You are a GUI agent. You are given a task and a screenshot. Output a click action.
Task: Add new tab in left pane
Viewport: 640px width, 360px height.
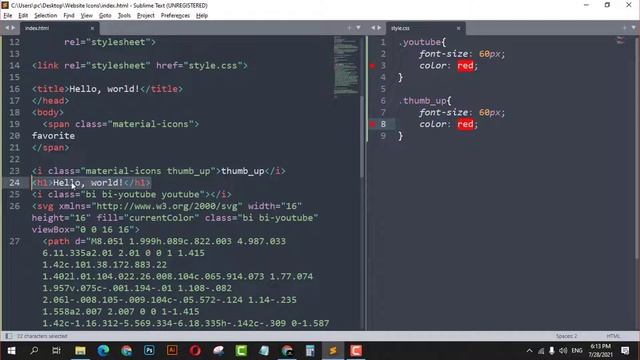(x=349, y=28)
